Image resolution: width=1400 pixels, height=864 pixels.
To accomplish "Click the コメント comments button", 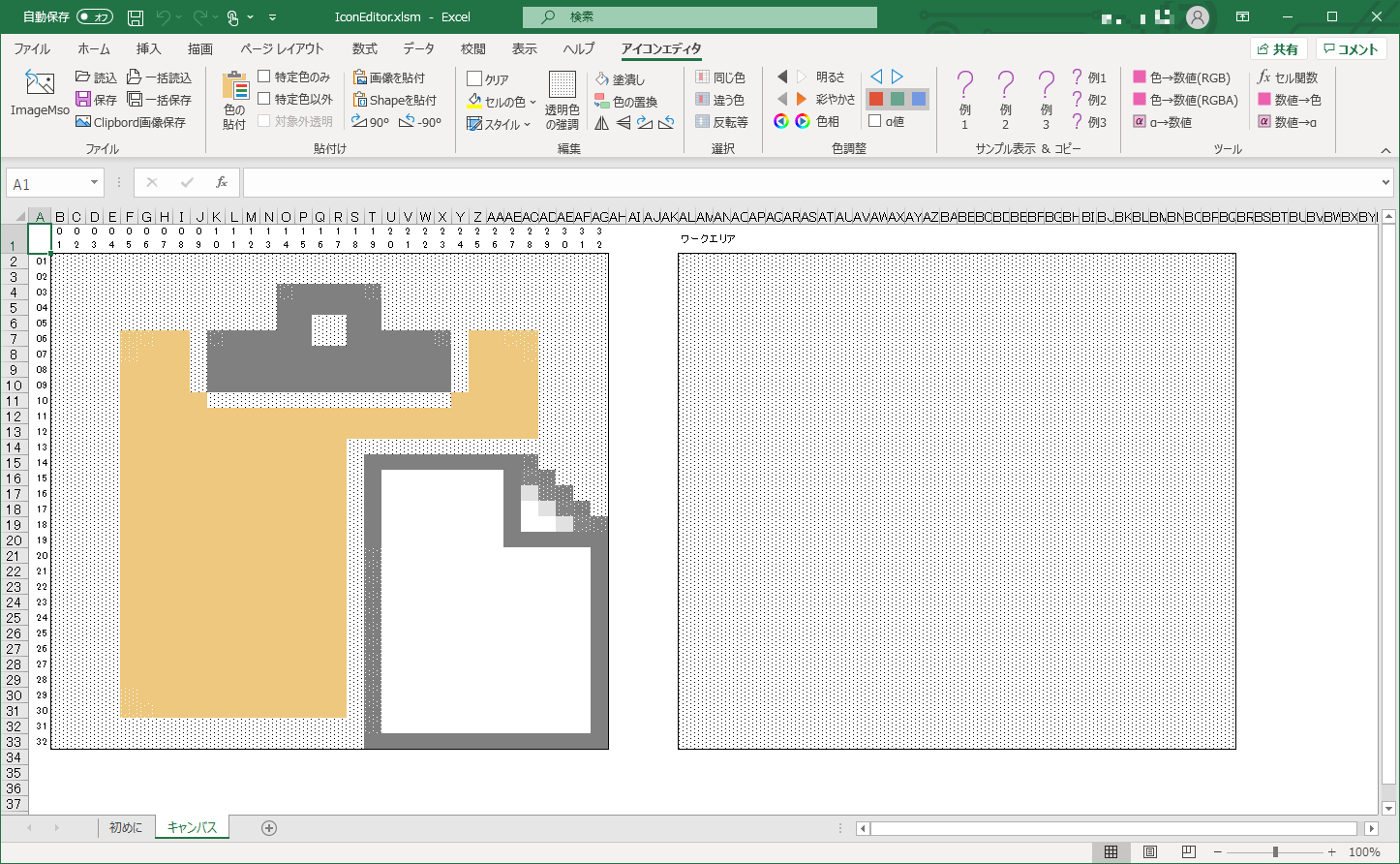I will pyautogui.click(x=1351, y=49).
